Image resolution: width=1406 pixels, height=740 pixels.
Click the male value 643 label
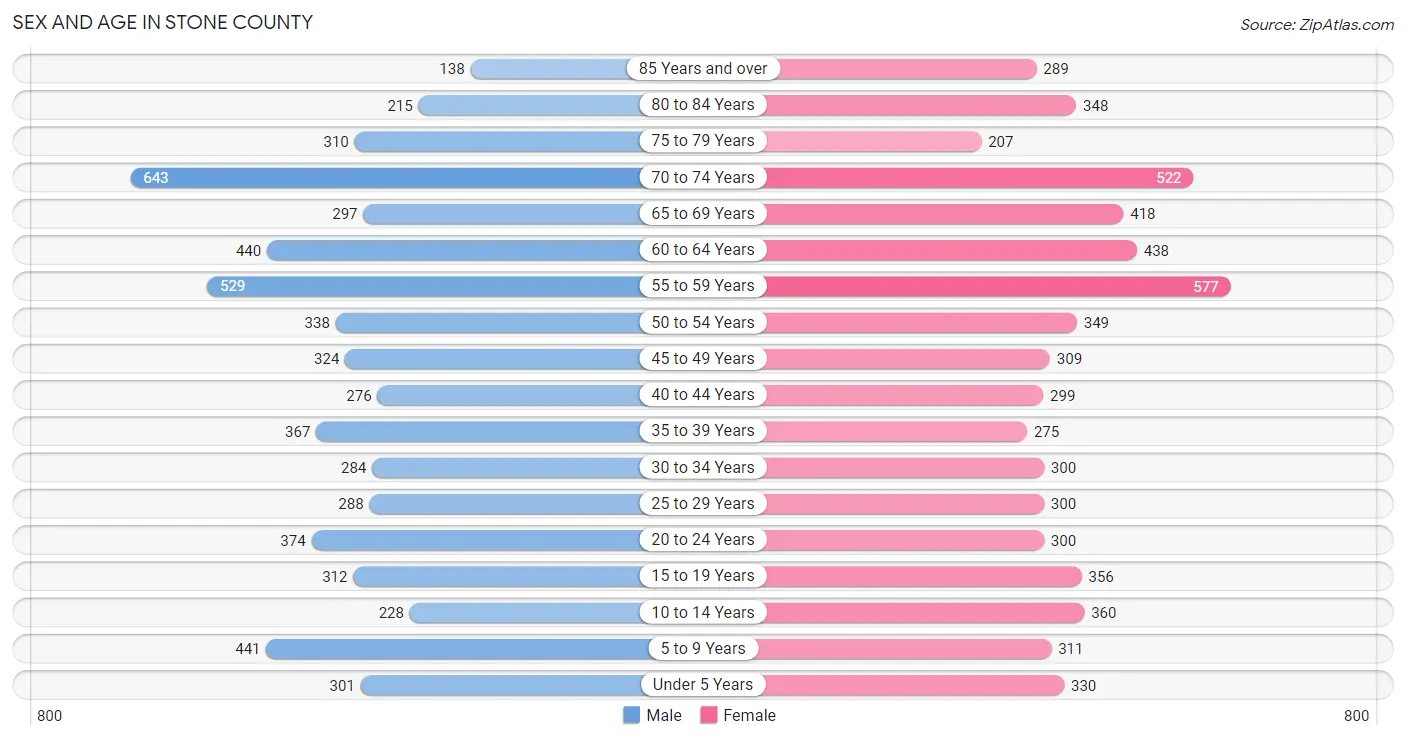pos(156,178)
